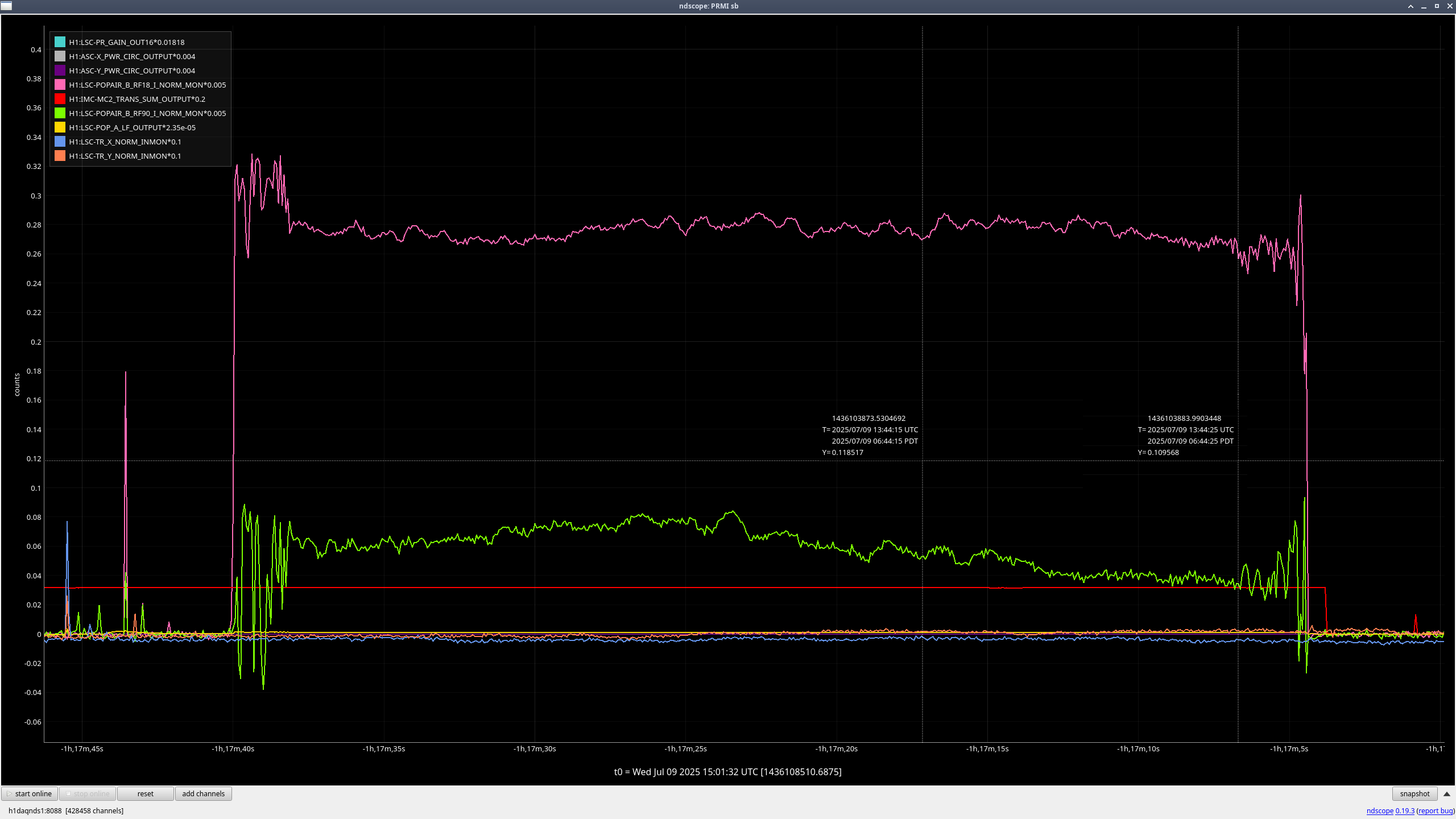Screen dimensions: 1456x819
Task: Select legend label H1:LSC-POP_A_LF_OUTPUT*2.35e-05
Action: [x=132, y=127]
